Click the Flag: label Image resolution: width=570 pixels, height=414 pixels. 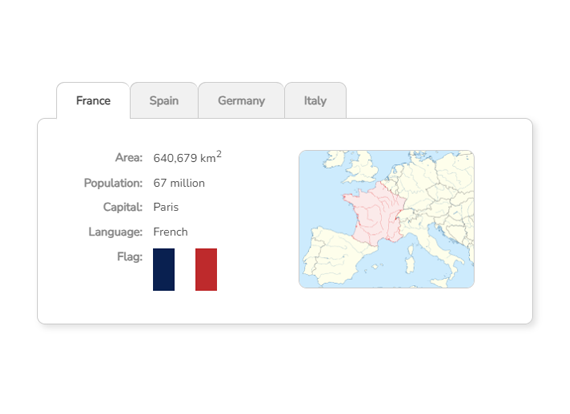click(x=129, y=257)
